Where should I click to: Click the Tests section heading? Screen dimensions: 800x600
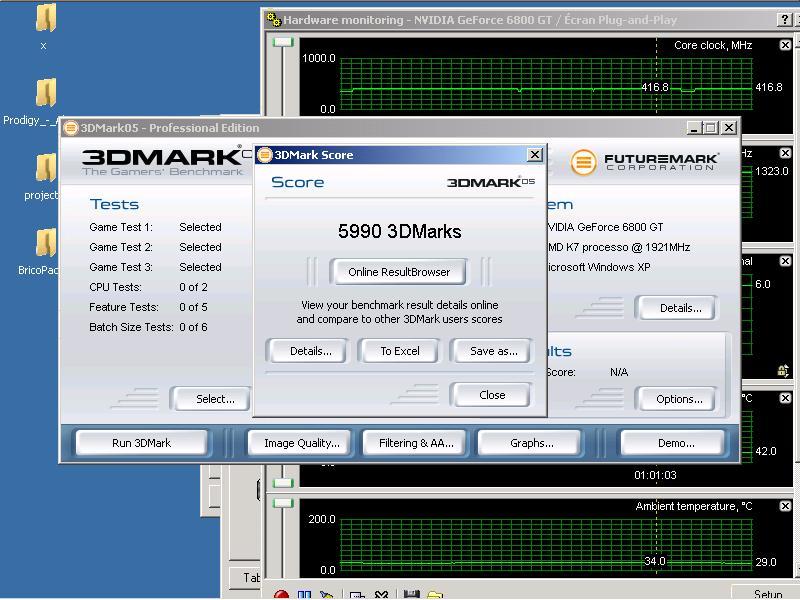coord(114,204)
